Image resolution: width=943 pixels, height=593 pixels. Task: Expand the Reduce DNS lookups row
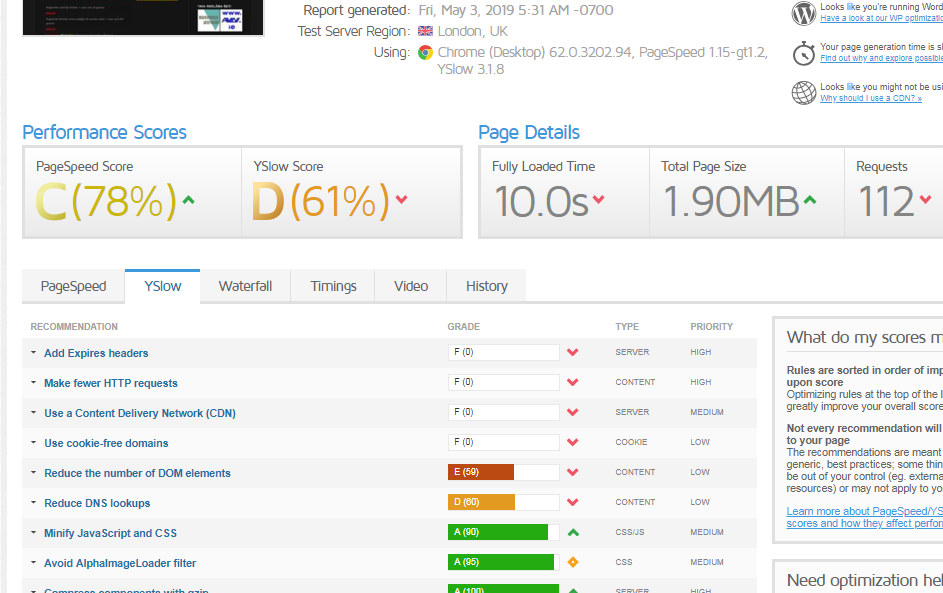[x=96, y=503]
